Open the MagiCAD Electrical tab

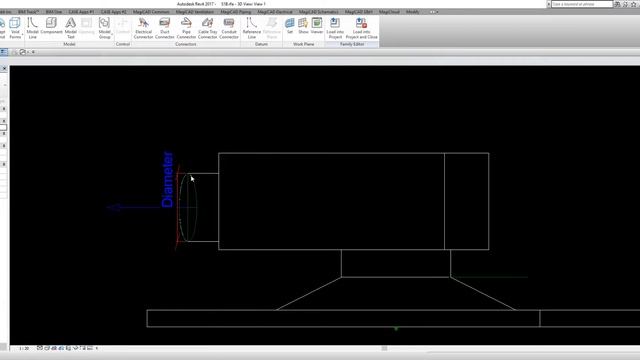(x=275, y=12)
